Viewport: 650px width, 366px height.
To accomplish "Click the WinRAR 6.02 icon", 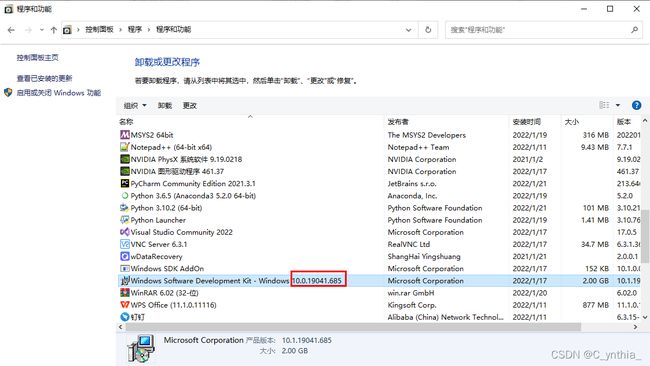I will point(124,293).
